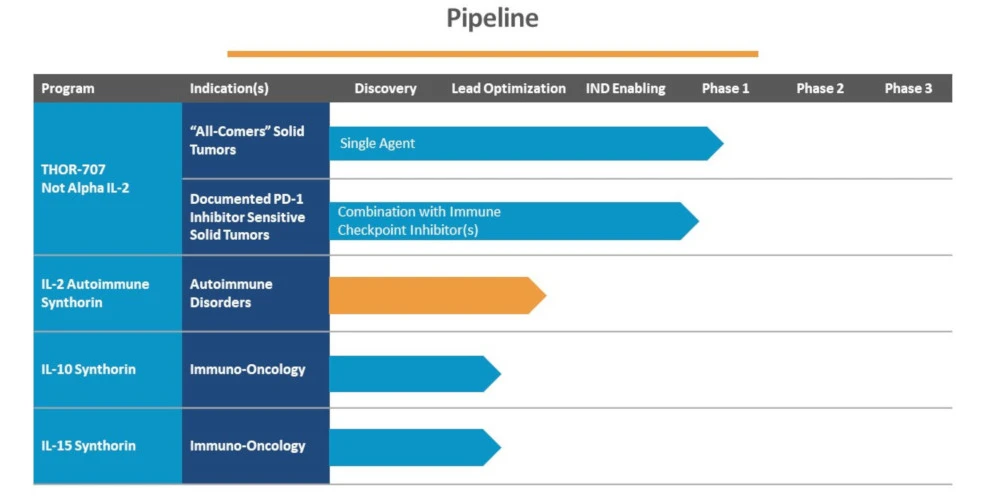Click the blue IL-15 Synthorin progress arrow
995x498 pixels.
pyautogui.click(x=412, y=447)
